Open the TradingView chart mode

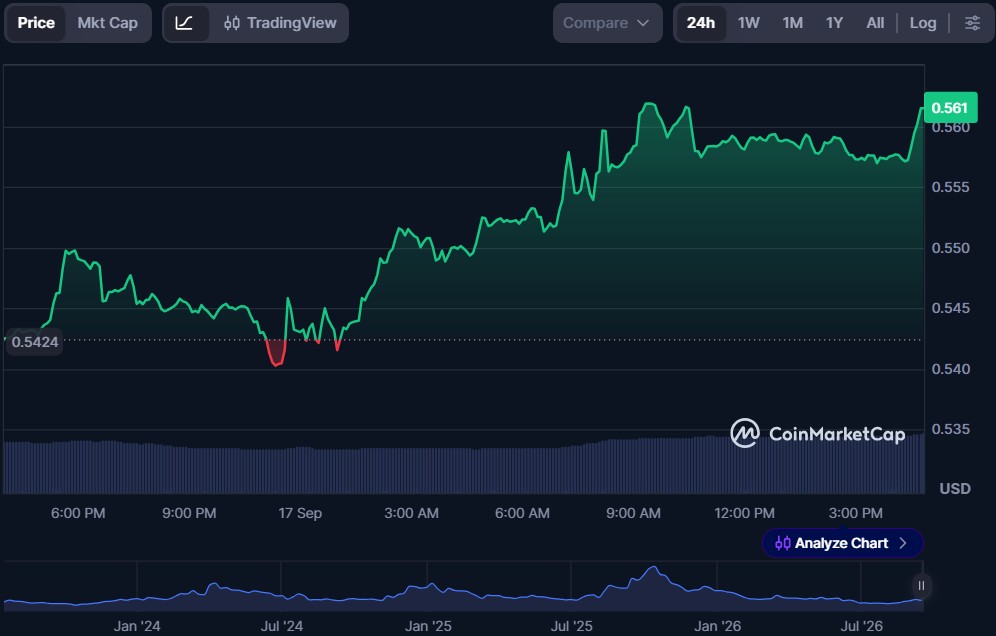pos(280,23)
